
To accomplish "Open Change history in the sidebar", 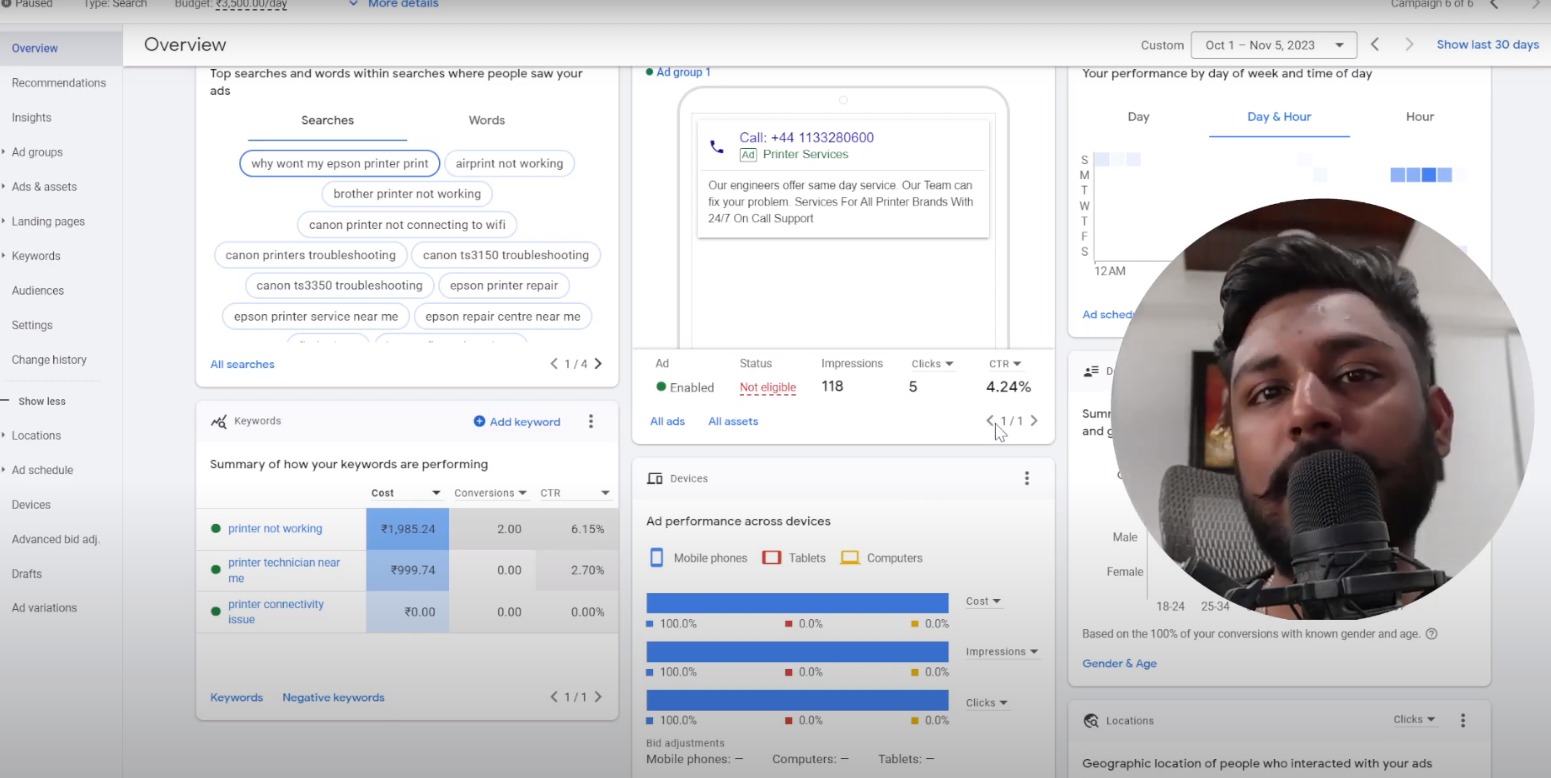I will click(49, 360).
